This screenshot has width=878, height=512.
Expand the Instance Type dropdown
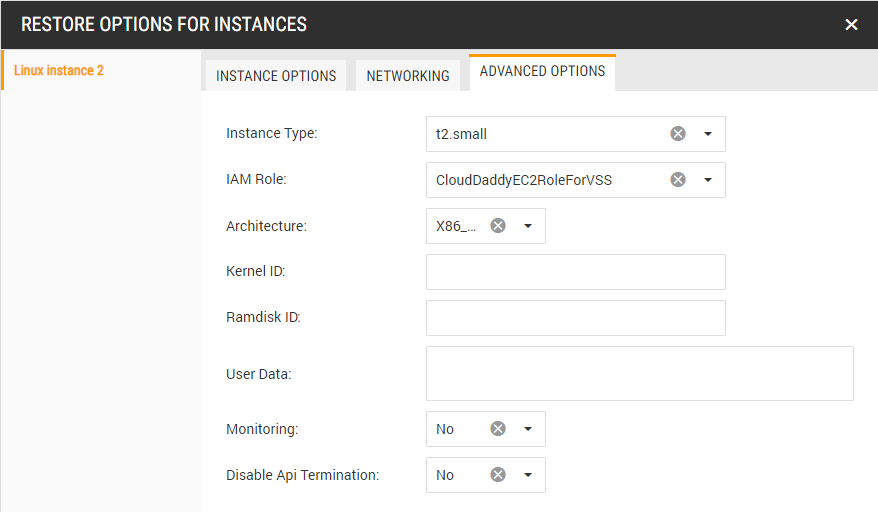[x=708, y=134]
